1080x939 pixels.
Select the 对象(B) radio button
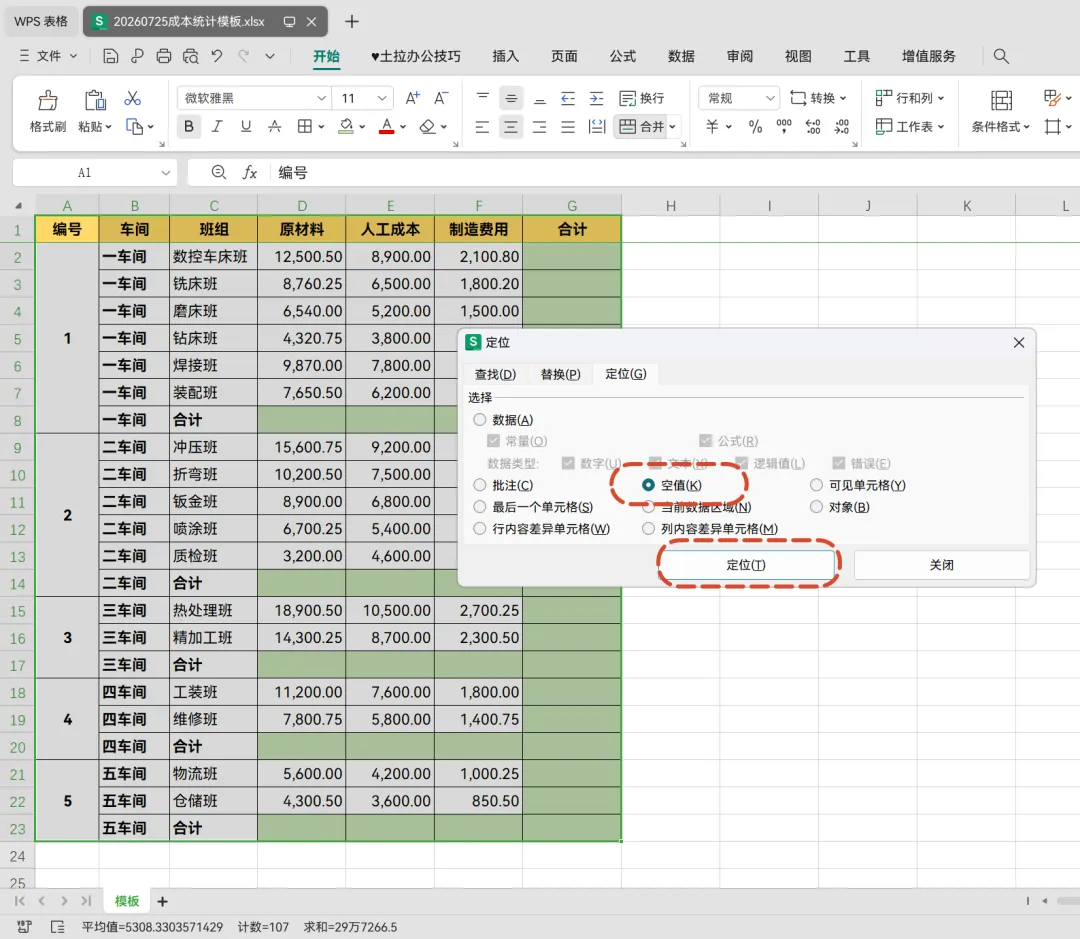(816, 507)
